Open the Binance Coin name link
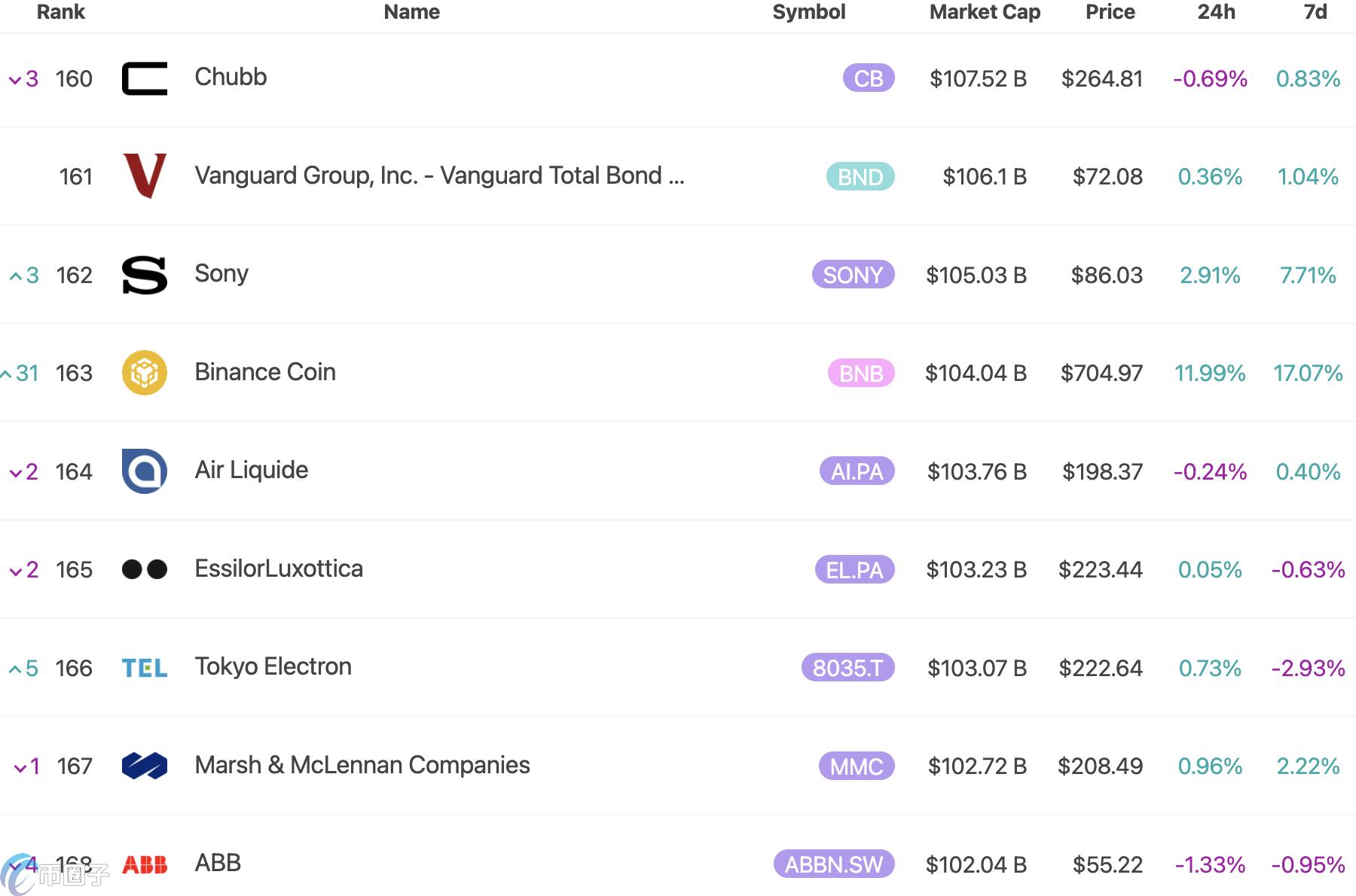This screenshot has width=1356, height=896. coord(265,372)
